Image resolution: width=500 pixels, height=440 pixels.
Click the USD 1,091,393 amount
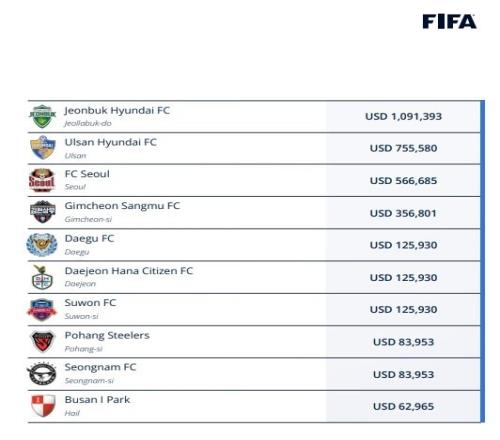403,116
